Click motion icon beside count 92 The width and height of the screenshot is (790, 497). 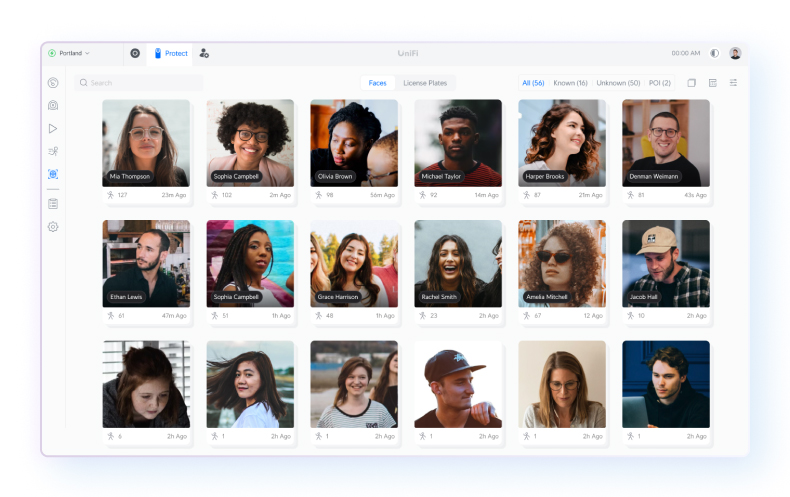(422, 195)
